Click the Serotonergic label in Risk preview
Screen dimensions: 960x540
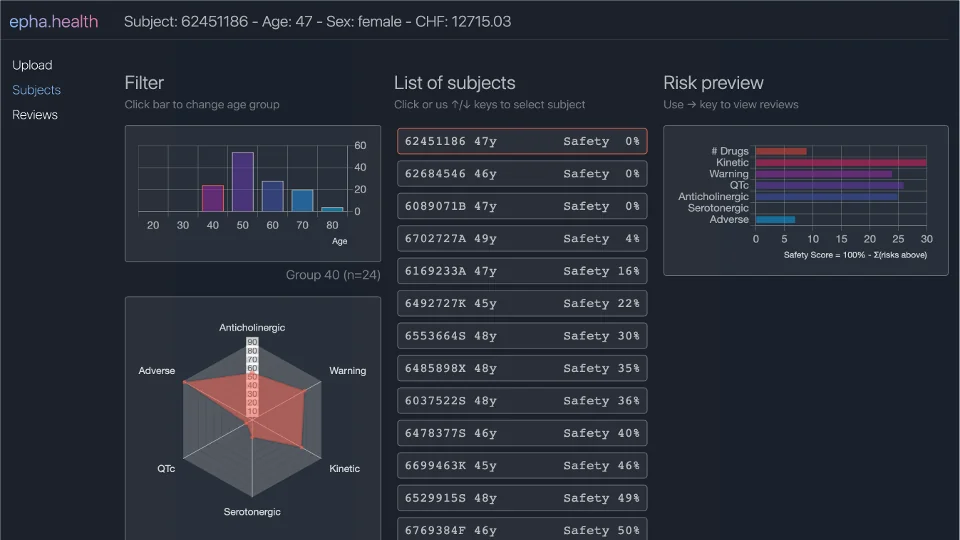tap(718, 208)
